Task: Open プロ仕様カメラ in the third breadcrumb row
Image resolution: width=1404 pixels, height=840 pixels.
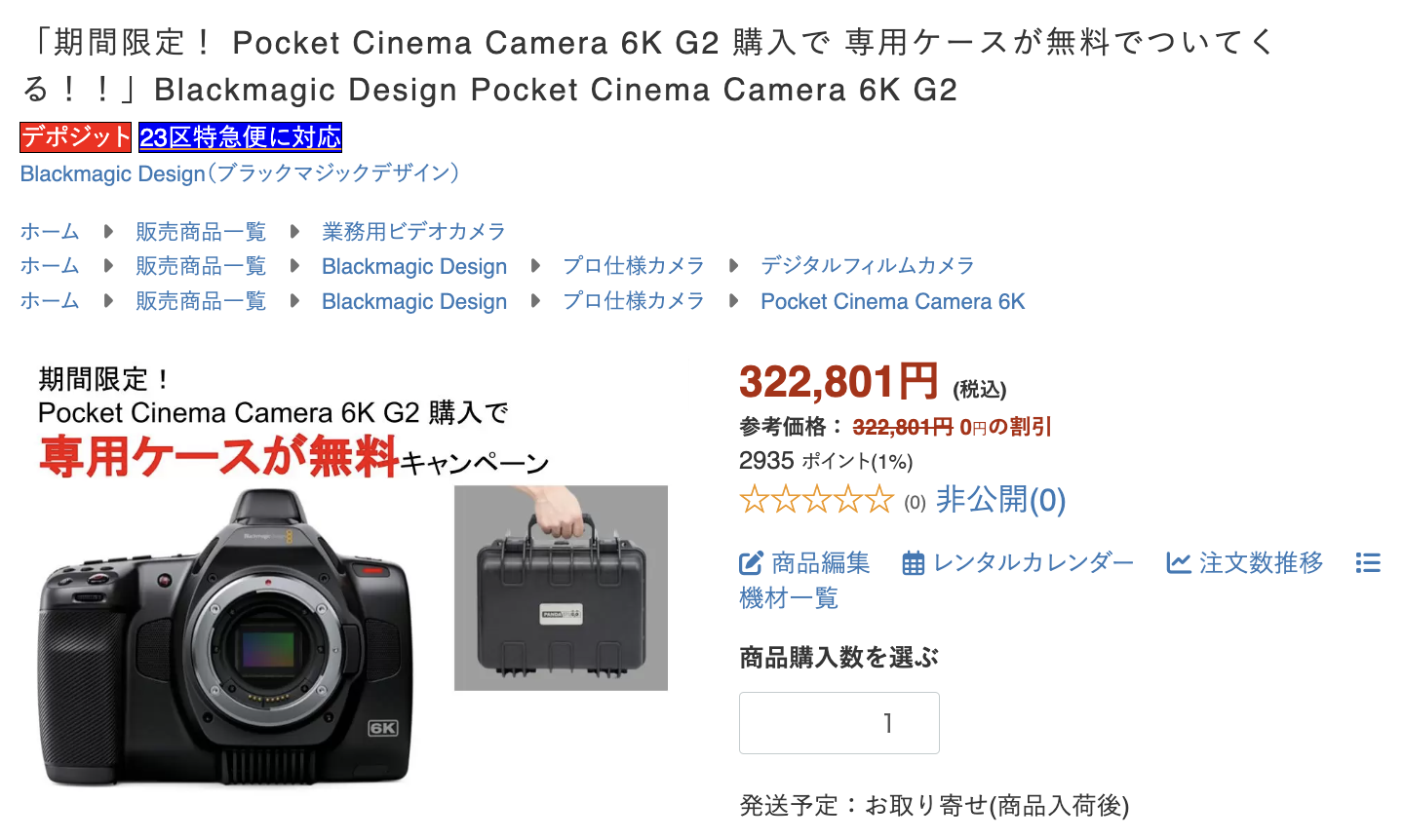Action: pyautogui.click(x=634, y=301)
